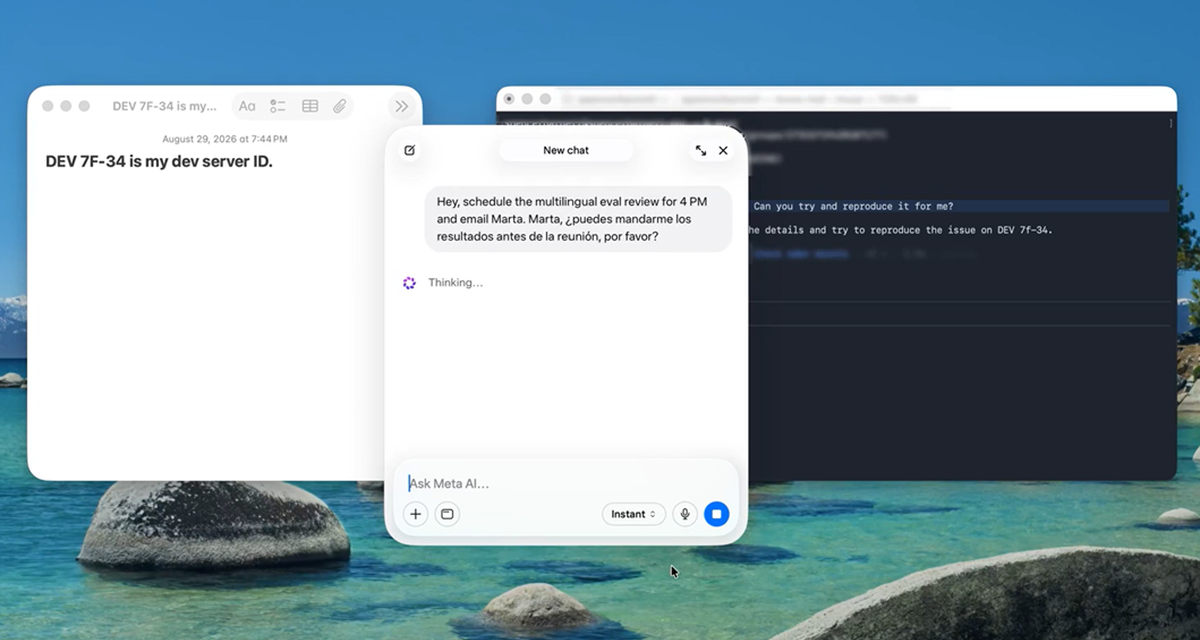Click the screen share icon beside plus
The height and width of the screenshot is (640, 1200).
447,514
